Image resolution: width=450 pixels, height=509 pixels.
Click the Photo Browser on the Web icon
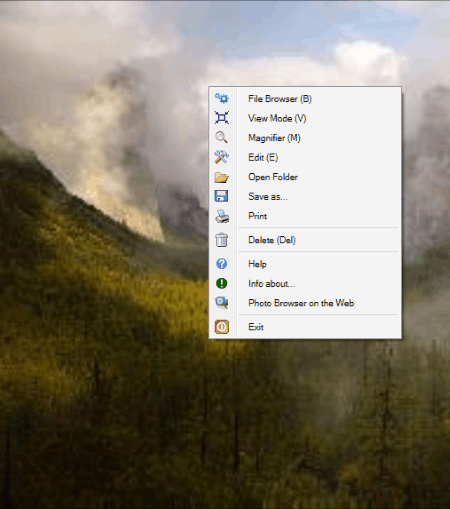point(222,303)
